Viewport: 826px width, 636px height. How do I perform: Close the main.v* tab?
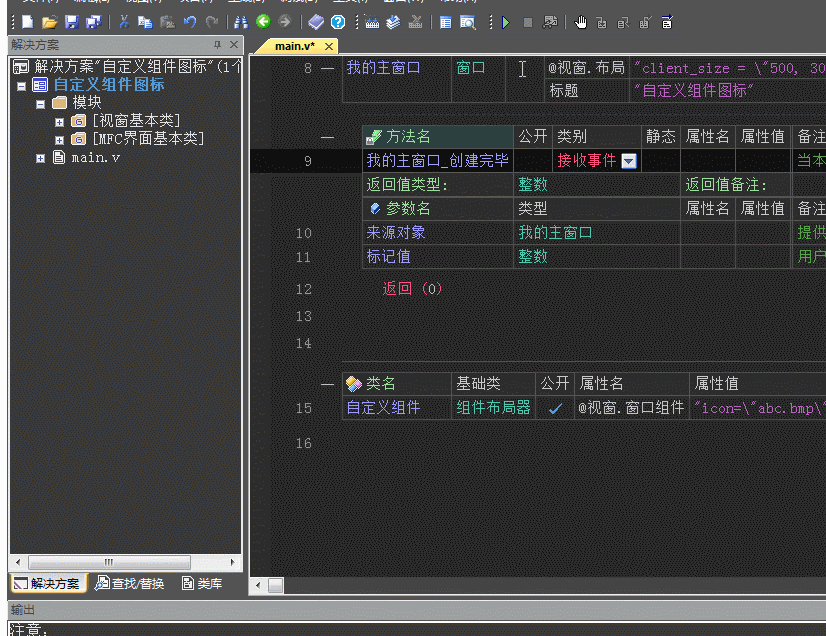point(329,46)
